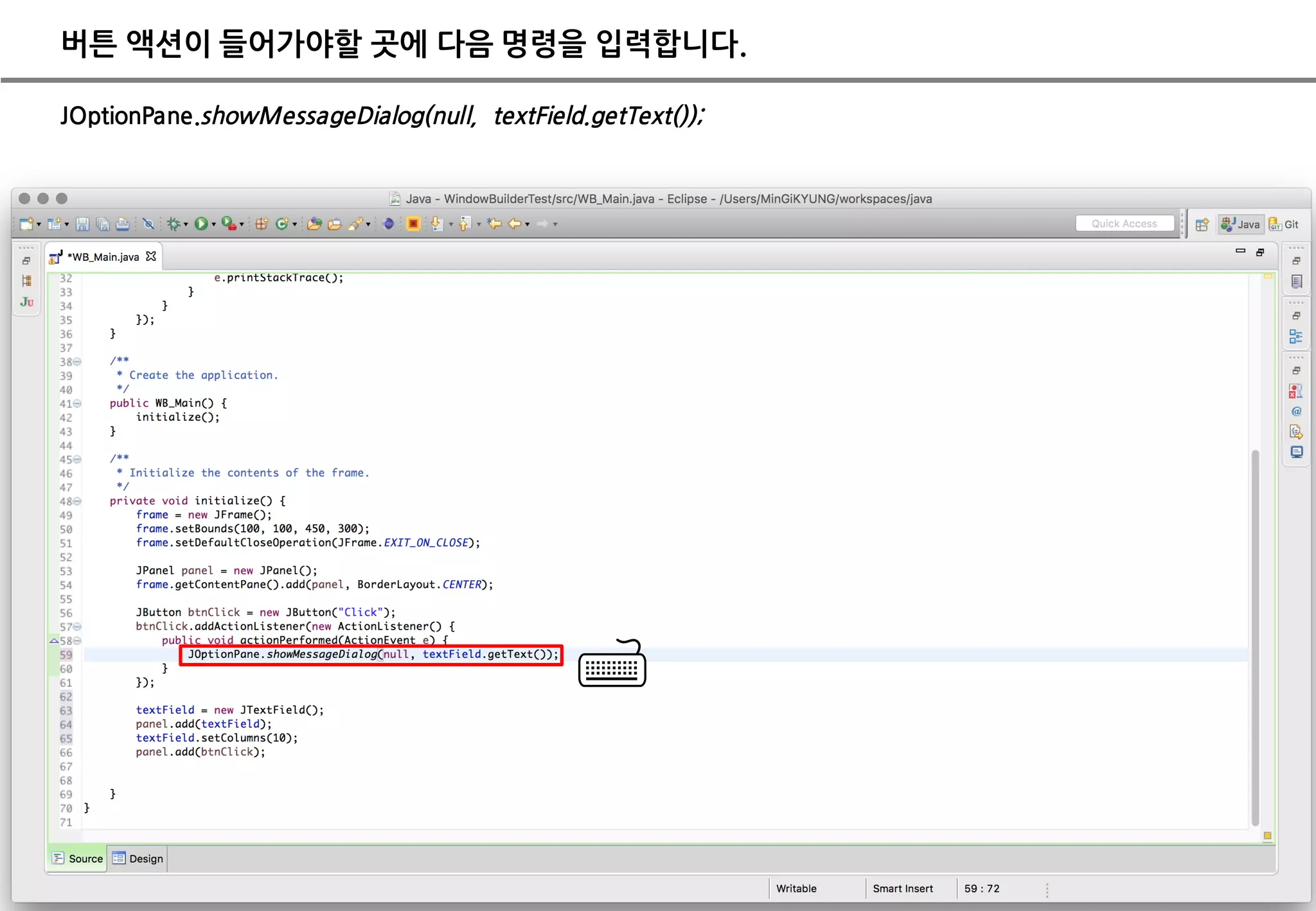Image resolution: width=1316 pixels, height=911 pixels.
Task: Open the Problems view icon
Action: (x=1296, y=391)
